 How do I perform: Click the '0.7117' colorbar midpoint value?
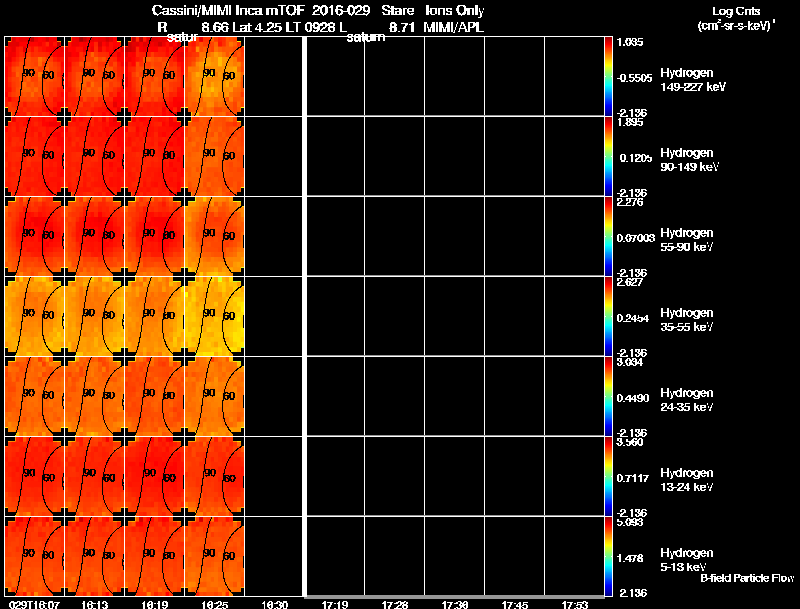tap(633, 478)
